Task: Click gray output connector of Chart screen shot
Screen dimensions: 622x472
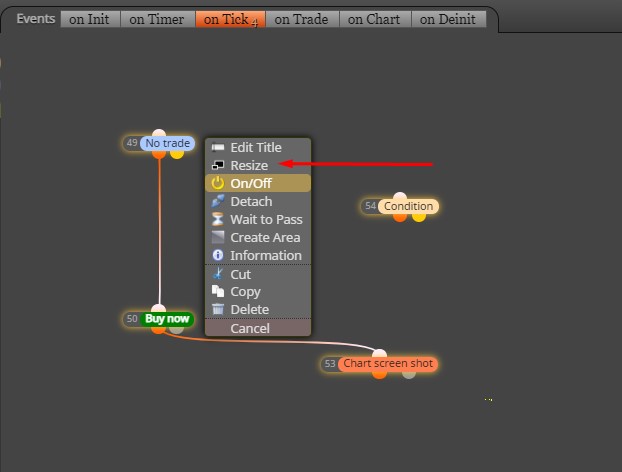Action: click(x=409, y=374)
